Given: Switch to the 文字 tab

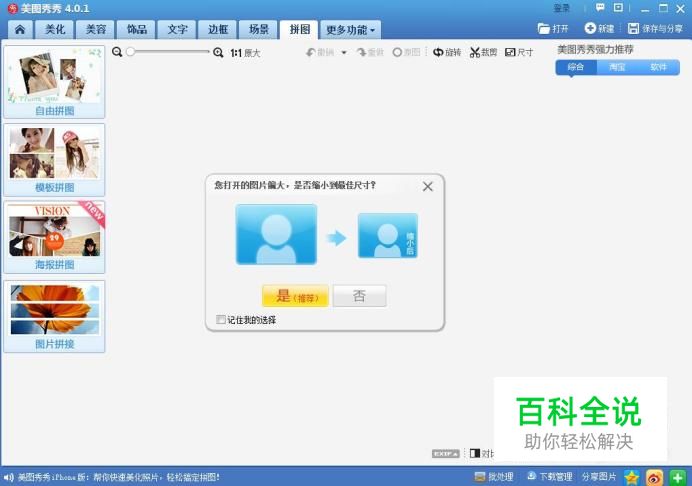Looking at the screenshot, I should (x=177, y=30).
